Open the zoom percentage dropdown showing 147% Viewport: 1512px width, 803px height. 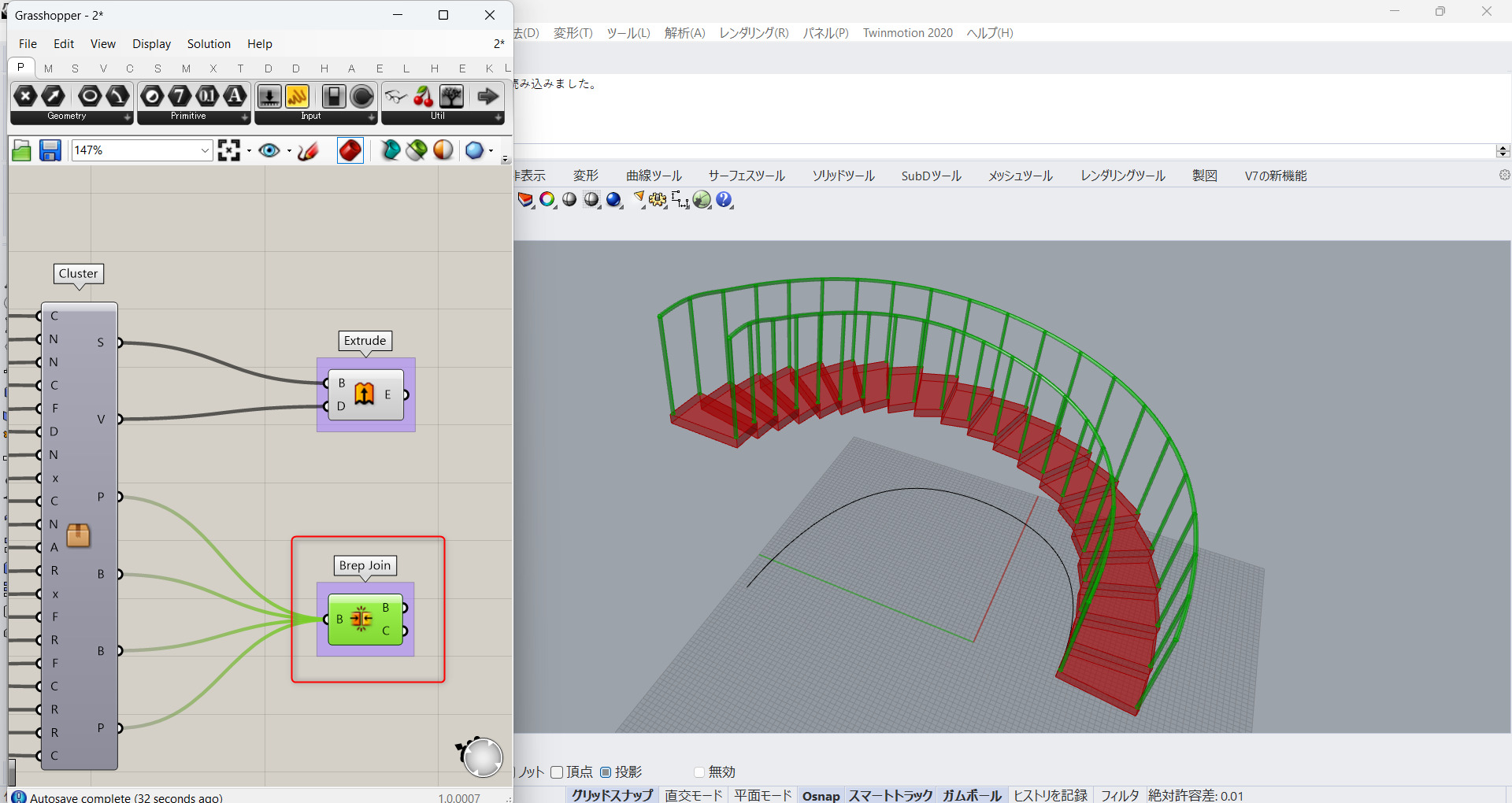[204, 150]
